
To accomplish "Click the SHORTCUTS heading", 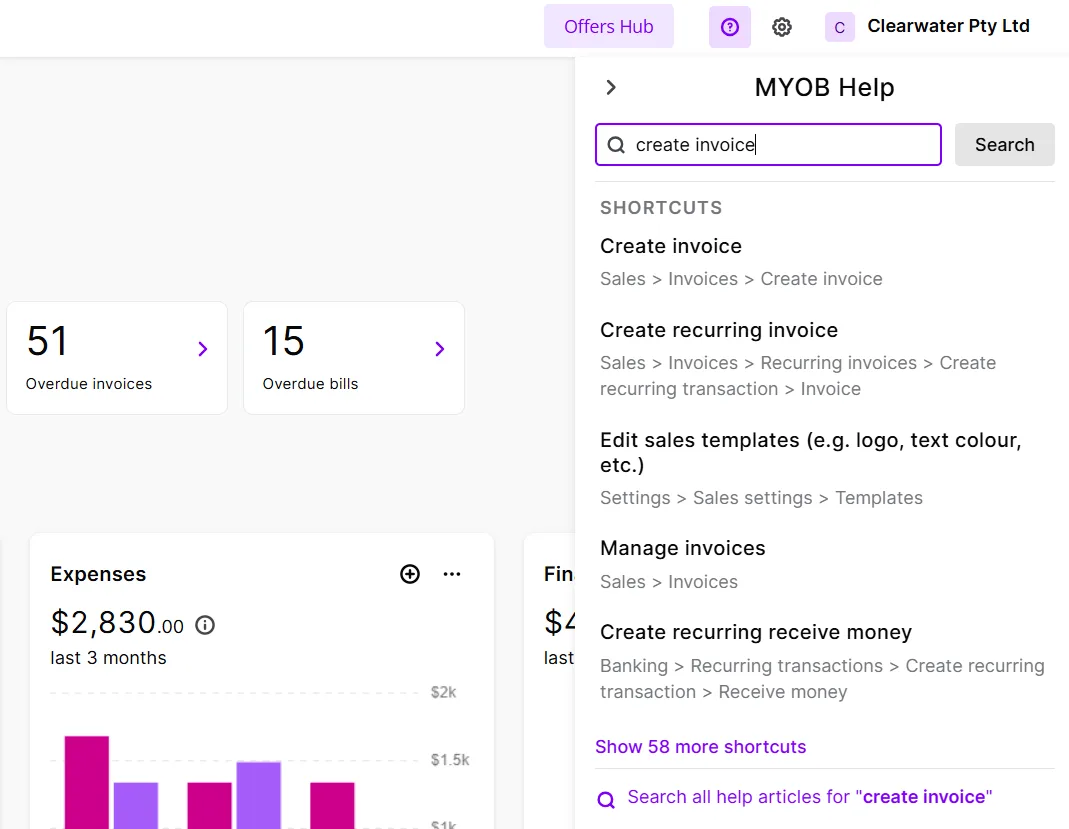I will 661,208.
